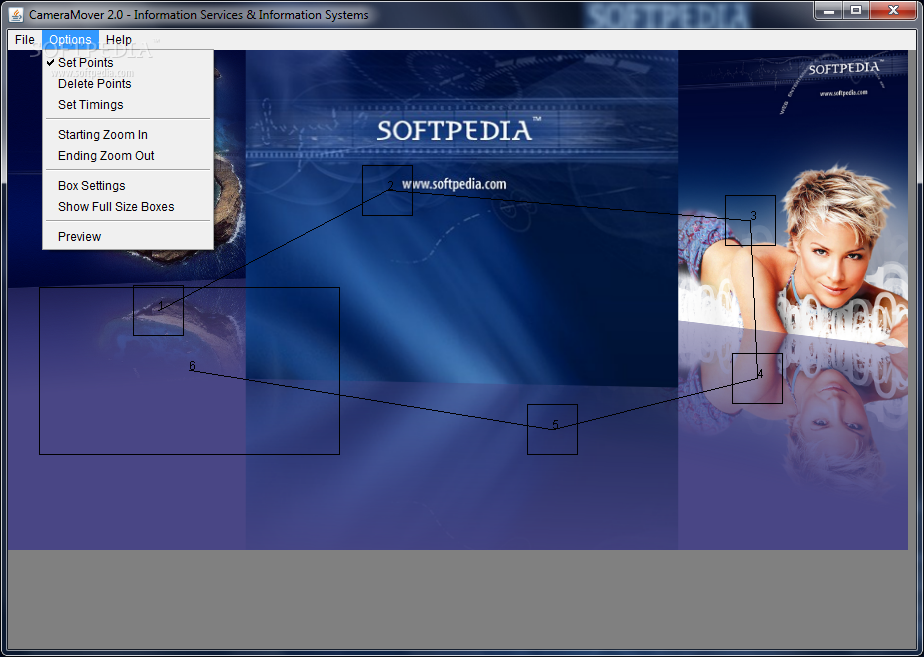Click camera point 2 box
Image resolution: width=924 pixels, height=657 pixels.
tap(387, 190)
